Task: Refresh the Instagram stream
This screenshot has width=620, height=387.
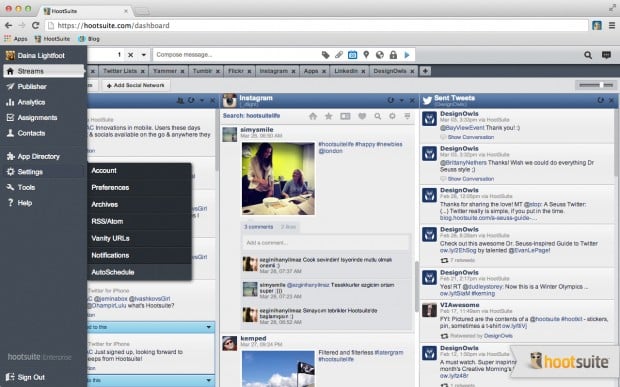Action: (x=391, y=100)
